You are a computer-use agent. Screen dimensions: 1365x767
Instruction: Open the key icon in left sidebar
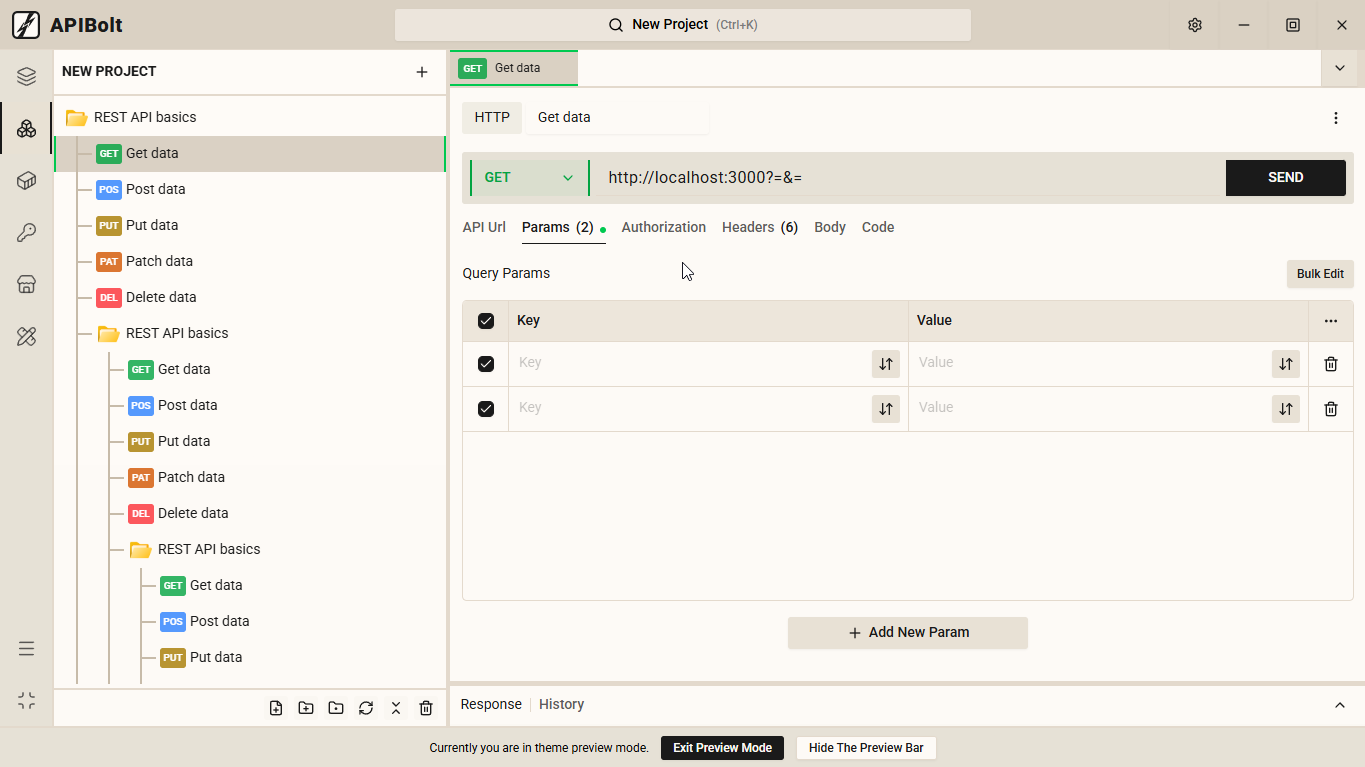click(x=27, y=233)
